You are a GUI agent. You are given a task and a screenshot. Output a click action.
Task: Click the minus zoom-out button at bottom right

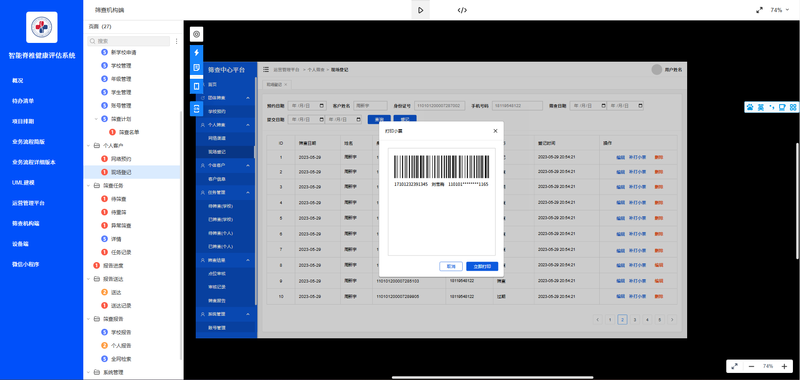[751, 366]
